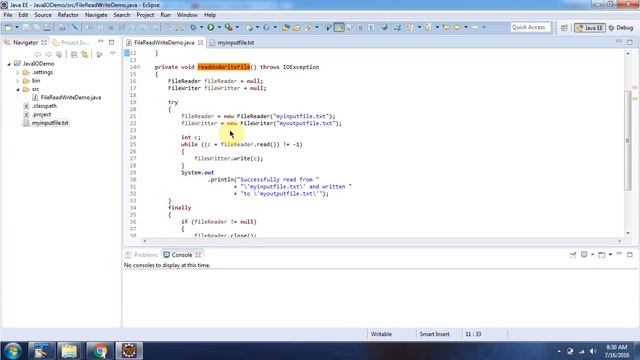Click the Navigator Back arrow icon

coord(38,54)
